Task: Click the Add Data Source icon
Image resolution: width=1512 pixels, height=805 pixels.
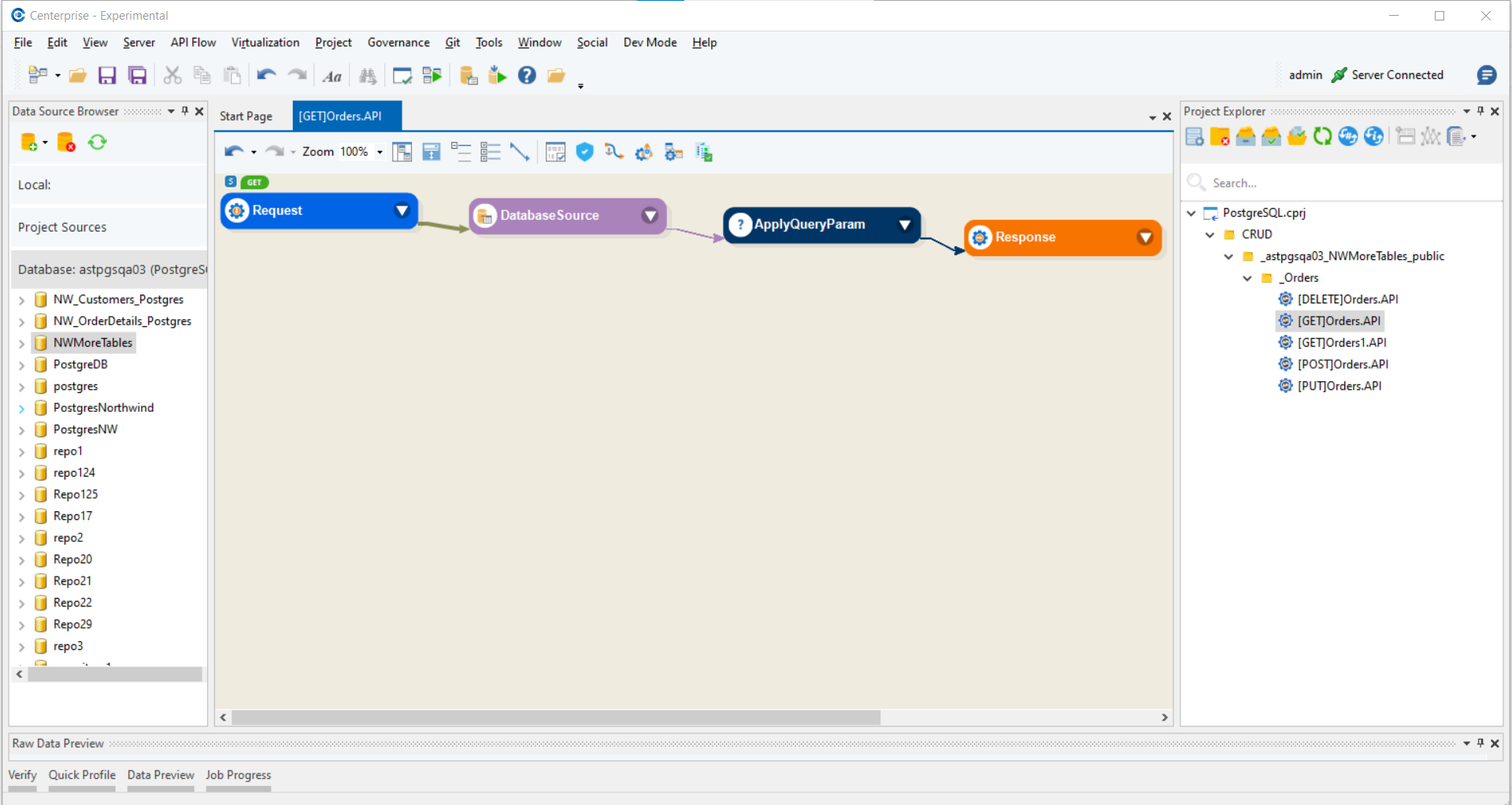Action: click(29, 143)
